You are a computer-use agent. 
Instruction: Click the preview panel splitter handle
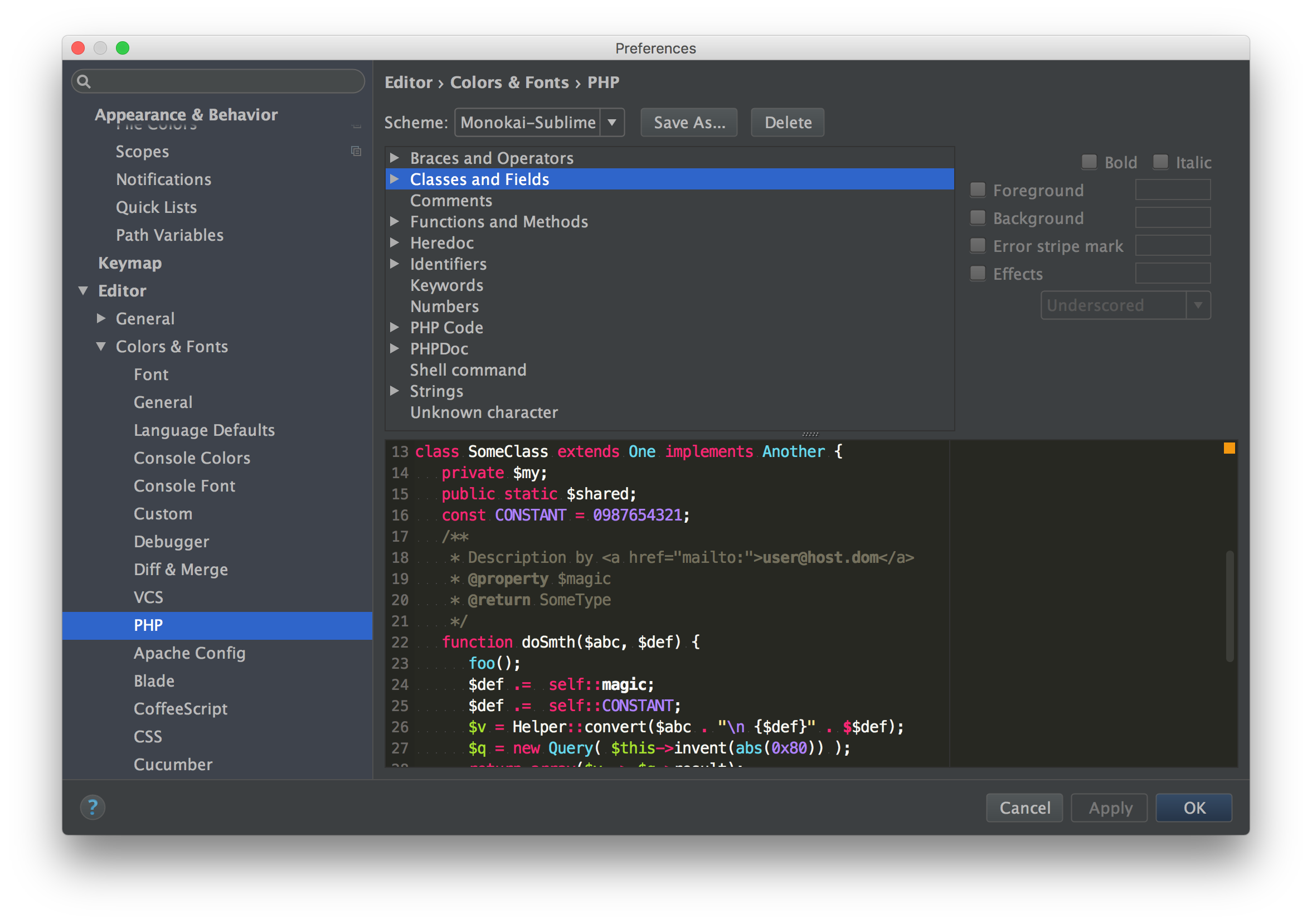(x=810, y=434)
